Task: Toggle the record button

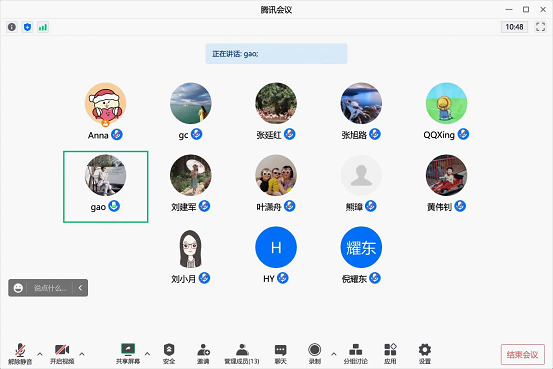Action: [x=315, y=353]
